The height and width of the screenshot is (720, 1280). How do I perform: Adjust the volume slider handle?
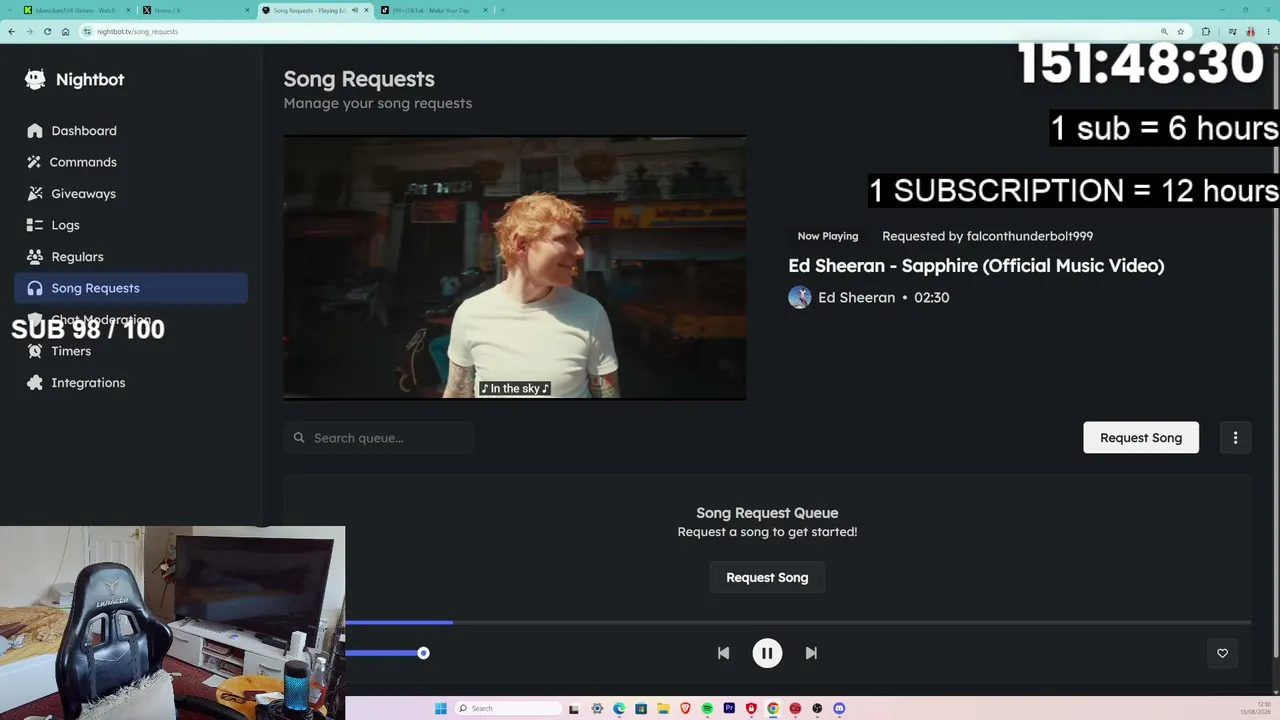click(423, 653)
